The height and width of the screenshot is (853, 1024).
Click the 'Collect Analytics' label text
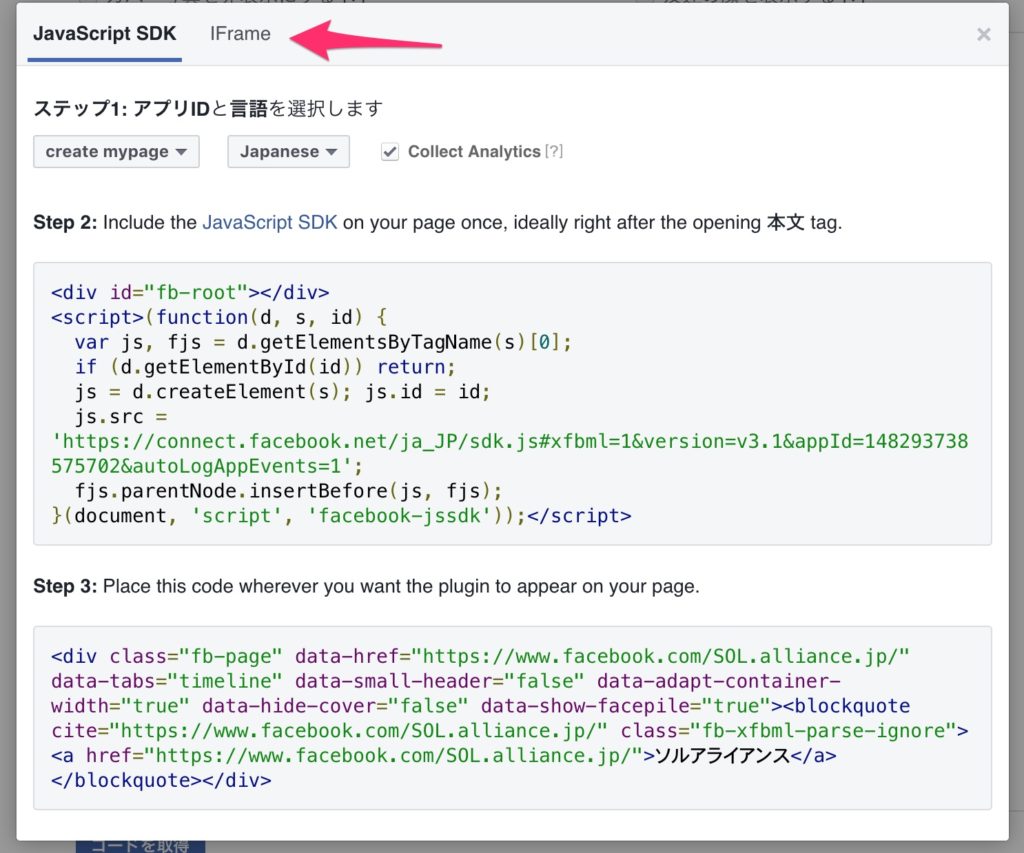click(474, 152)
